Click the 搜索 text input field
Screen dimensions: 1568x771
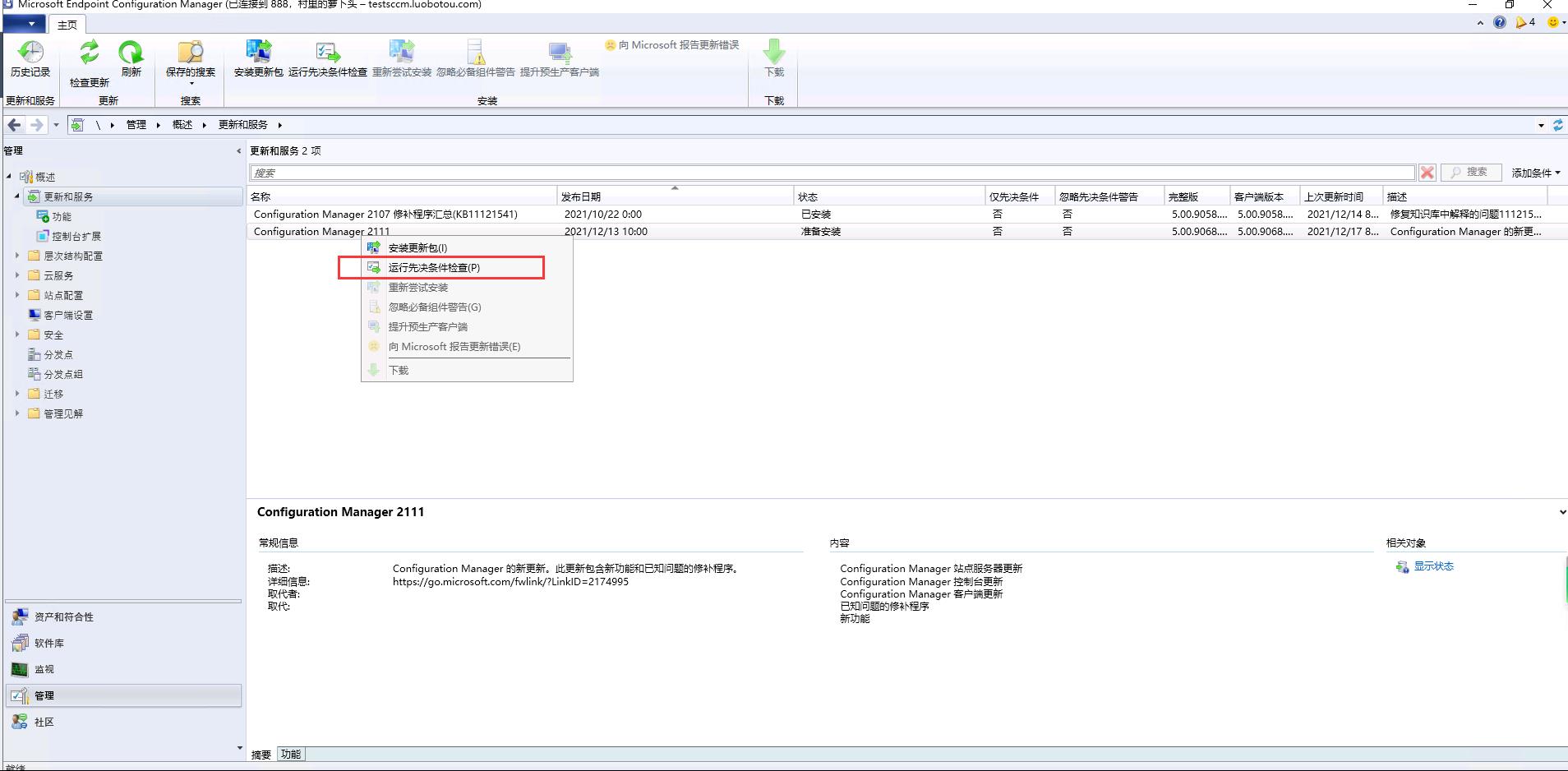click(832, 173)
